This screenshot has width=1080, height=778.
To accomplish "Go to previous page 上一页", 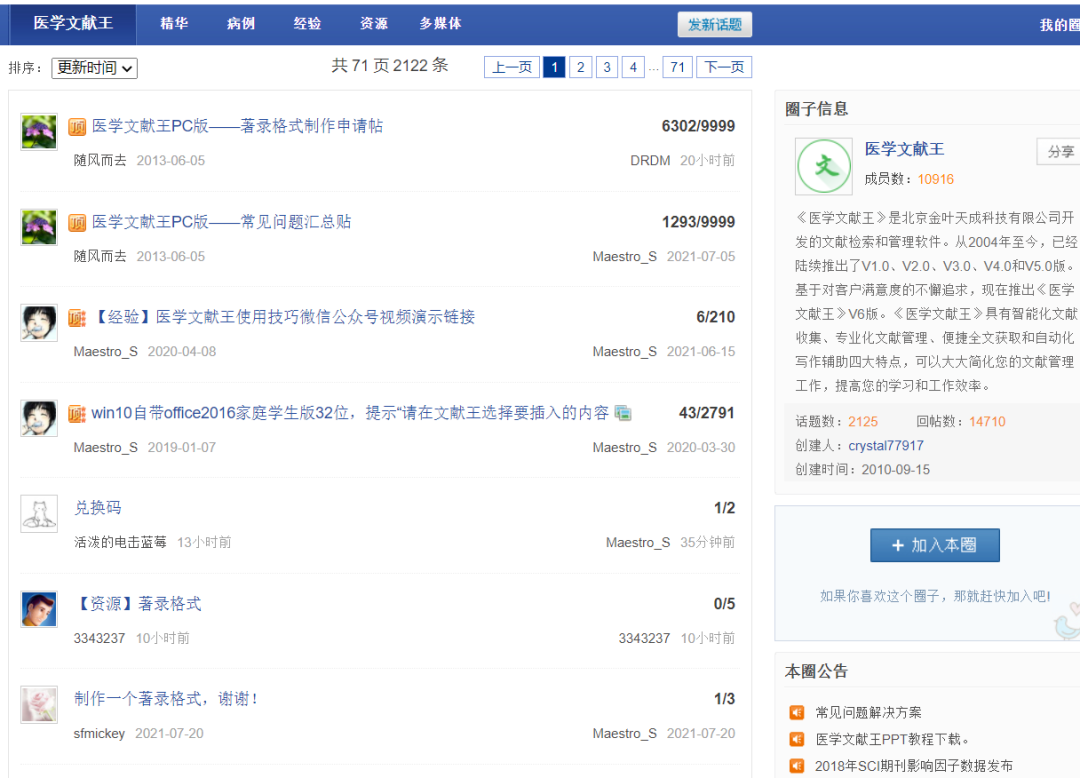I will pyautogui.click(x=512, y=67).
